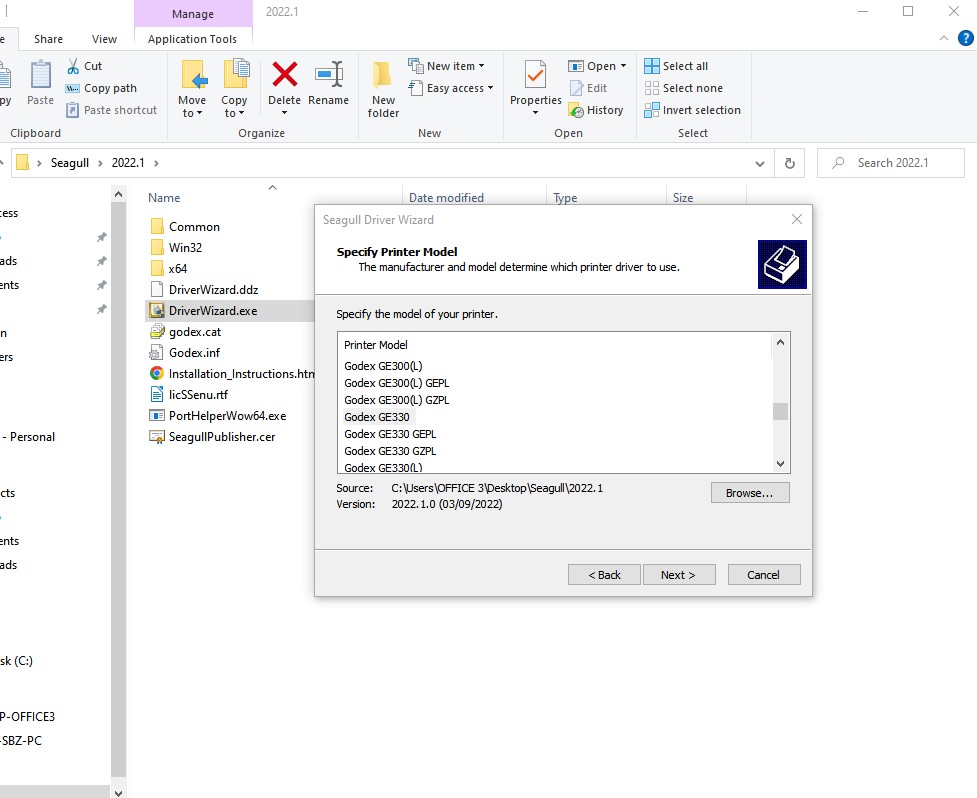The height and width of the screenshot is (798, 977).
Task: Click the red Delete X icon
Action: click(x=285, y=75)
